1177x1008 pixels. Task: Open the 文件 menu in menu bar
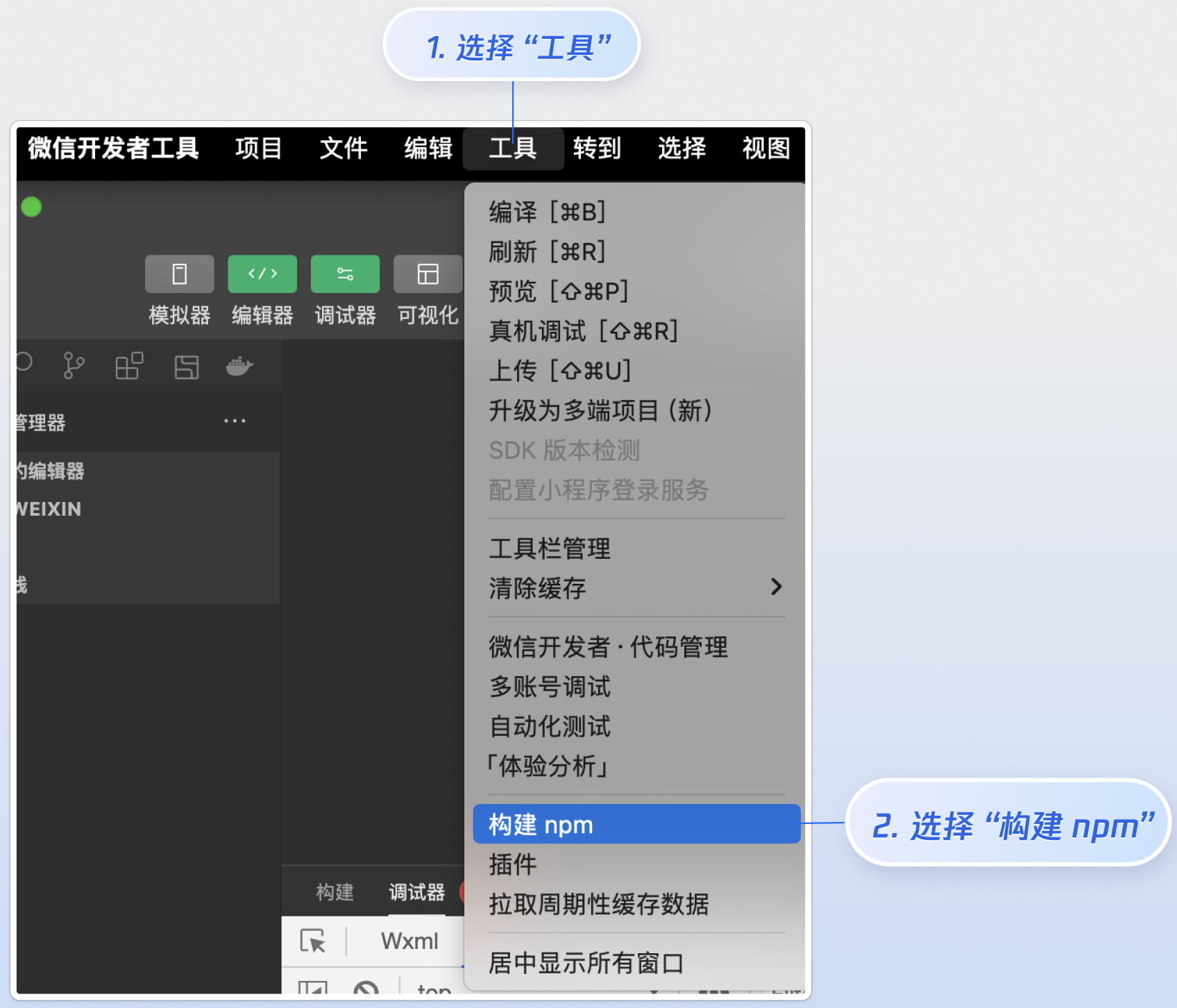[x=343, y=148]
